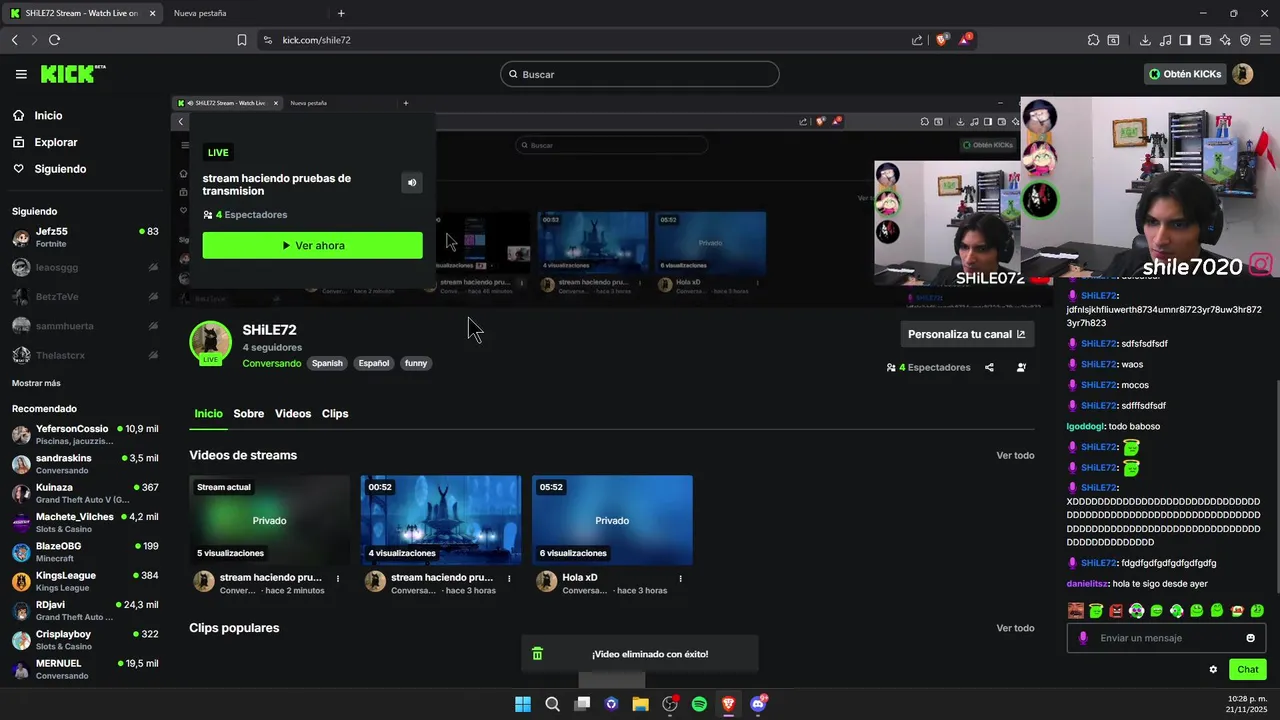Reload the page with browser refresh icon
This screenshot has width=1280, height=720.
tap(54, 40)
